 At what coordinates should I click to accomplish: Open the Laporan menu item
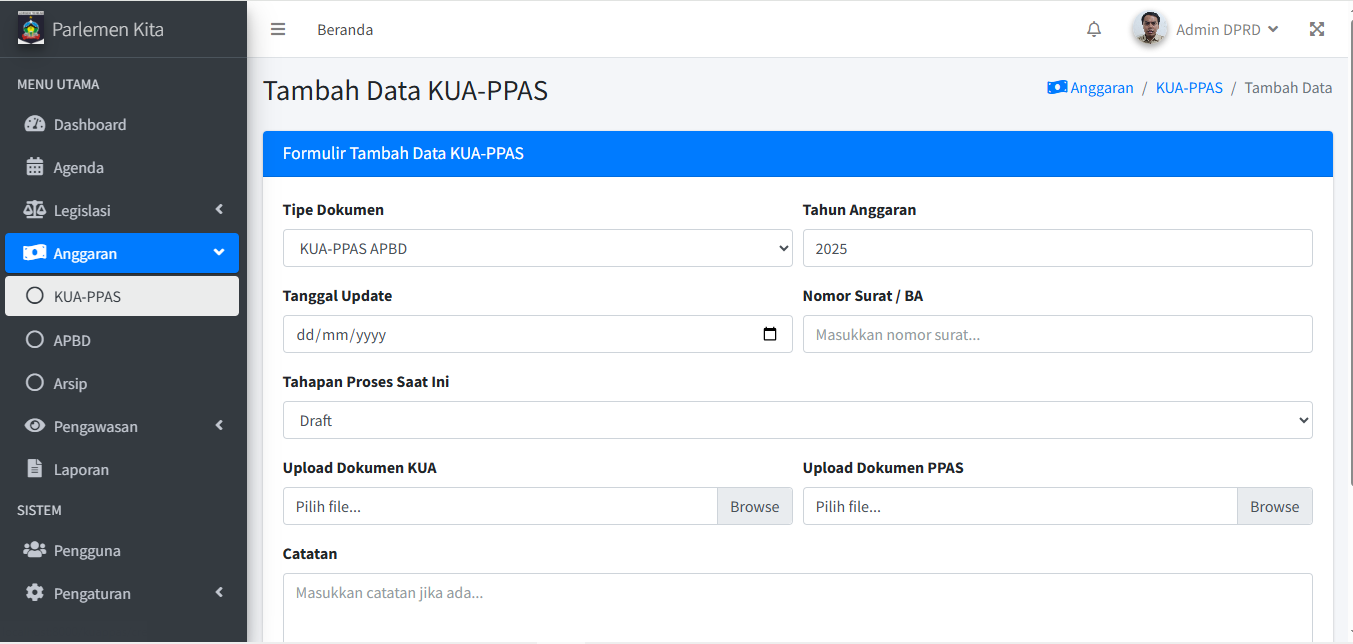pos(81,469)
